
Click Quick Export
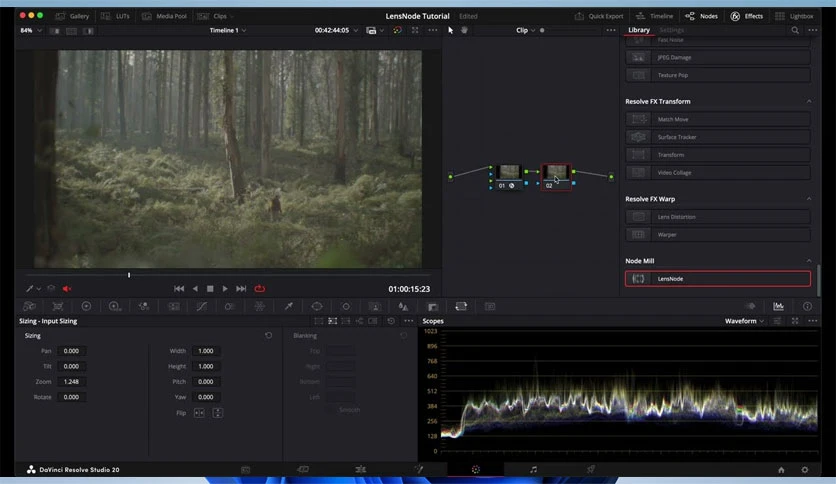tap(599, 16)
